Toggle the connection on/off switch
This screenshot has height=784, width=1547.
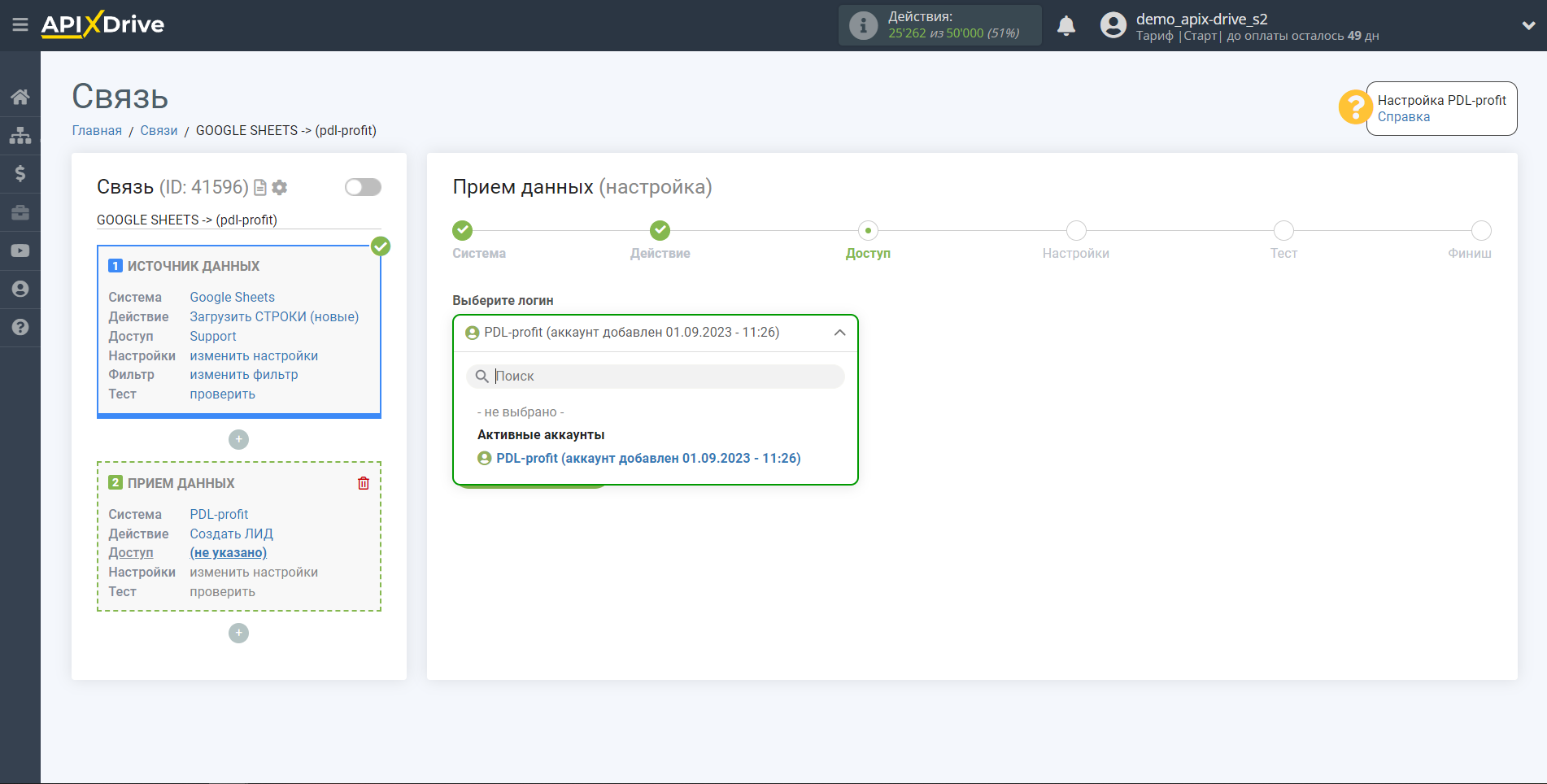click(363, 188)
